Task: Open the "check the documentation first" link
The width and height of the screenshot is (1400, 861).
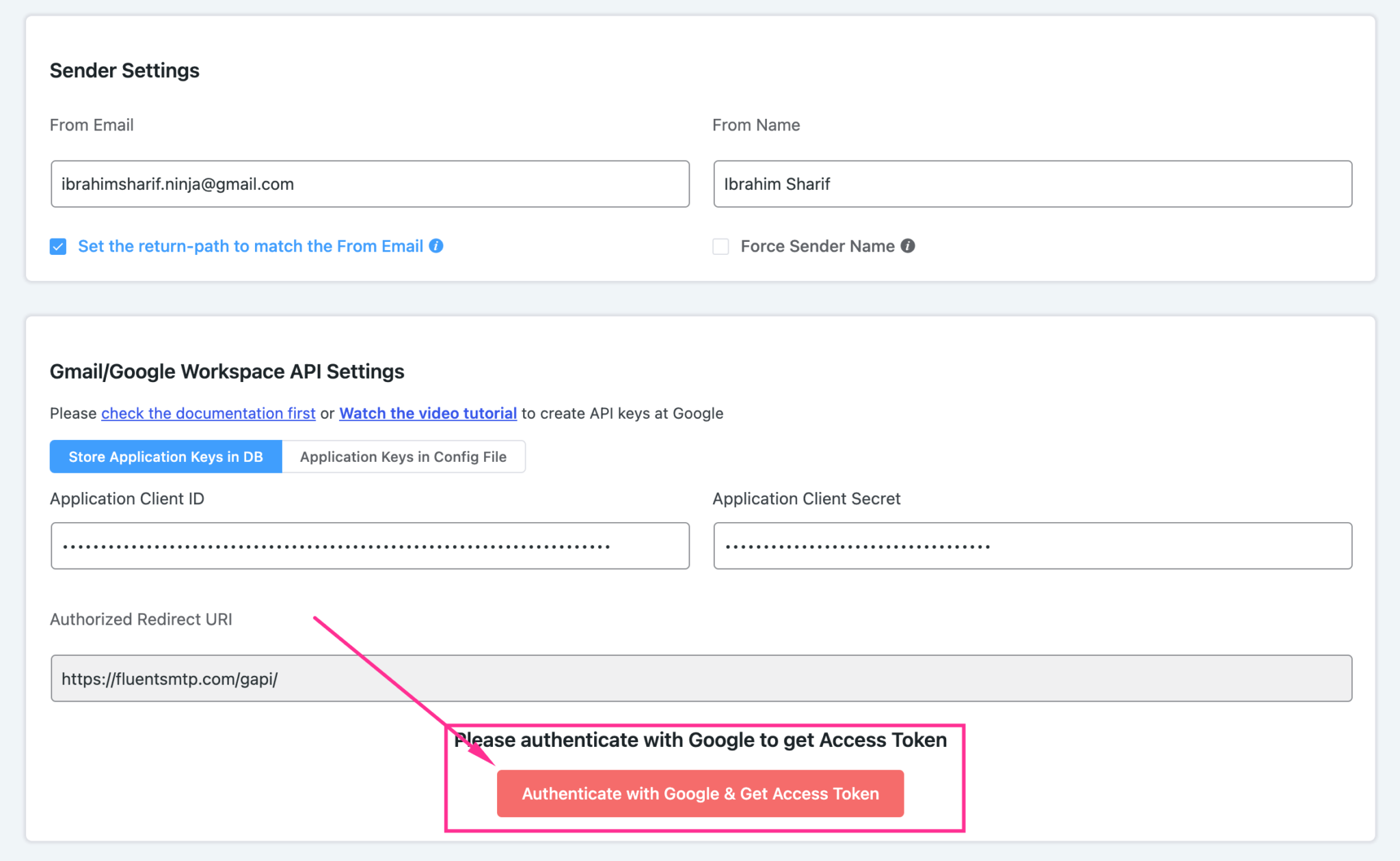Action: click(x=208, y=413)
